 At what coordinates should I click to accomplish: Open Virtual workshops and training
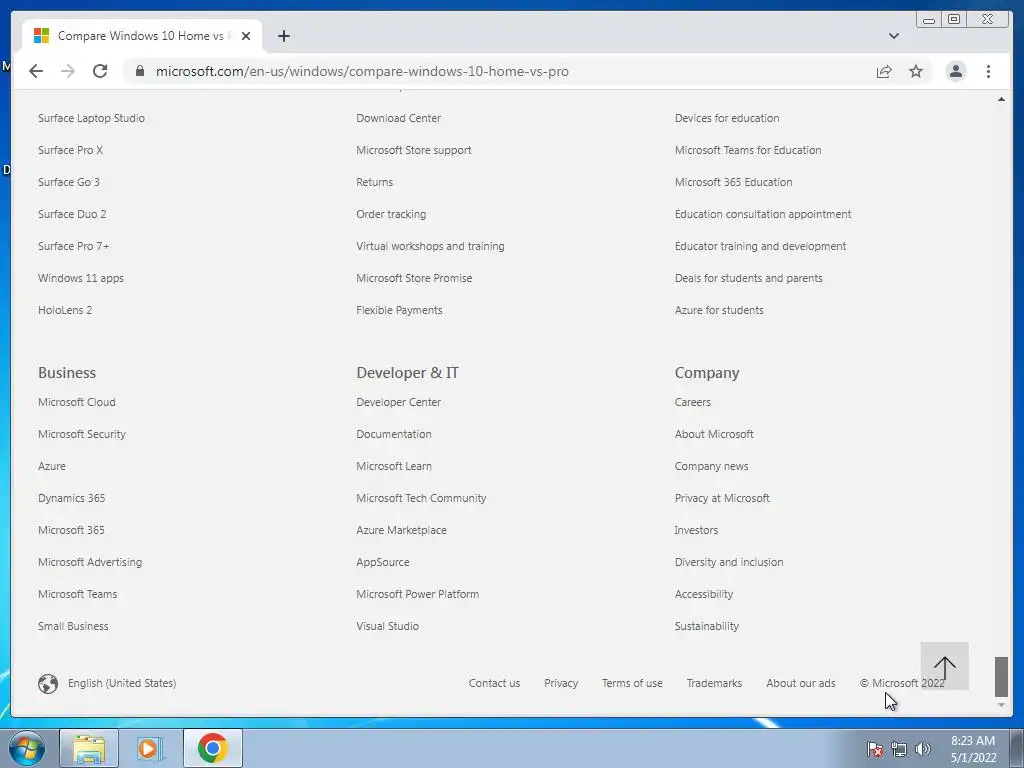pyautogui.click(x=430, y=246)
